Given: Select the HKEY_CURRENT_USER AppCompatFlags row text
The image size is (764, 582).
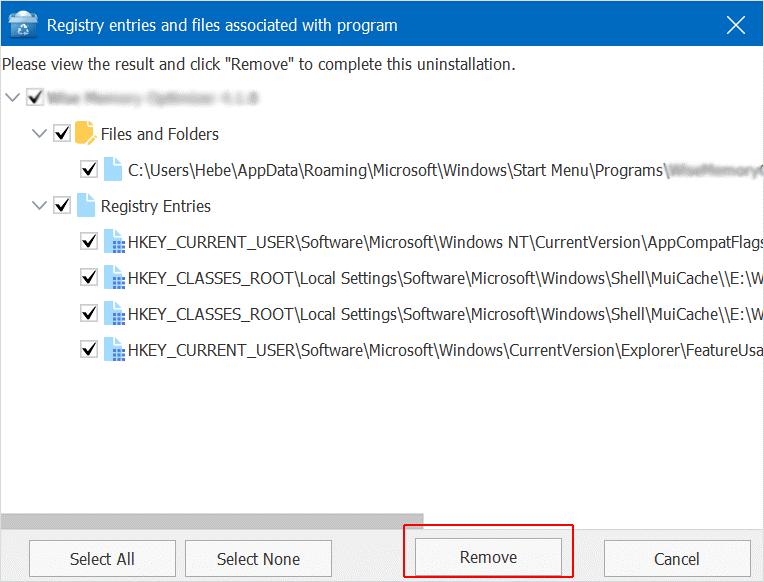Looking at the screenshot, I should (445, 242).
